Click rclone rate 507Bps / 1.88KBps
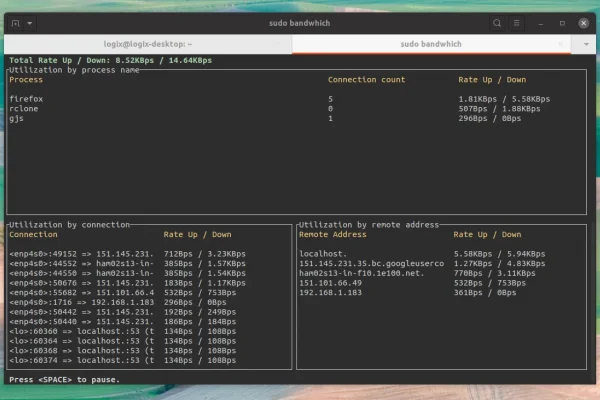 click(499, 109)
